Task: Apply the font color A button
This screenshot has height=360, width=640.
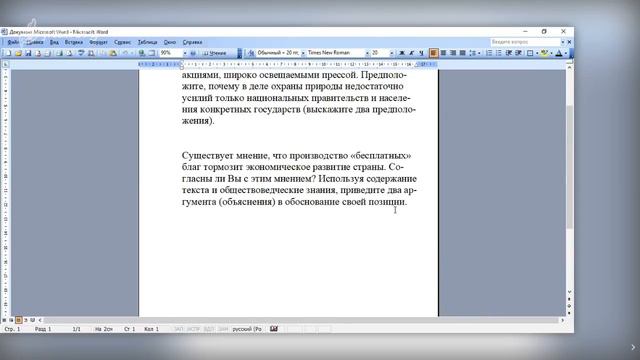Action: (559, 53)
